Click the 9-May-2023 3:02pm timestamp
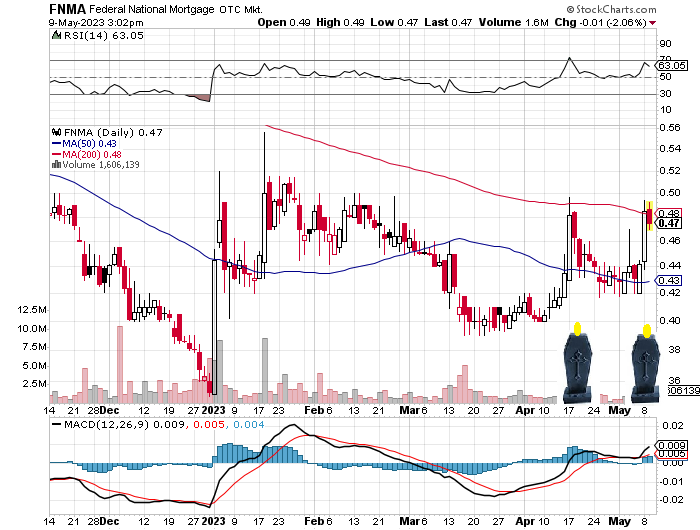The height and width of the screenshot is (530, 700). click(96, 23)
